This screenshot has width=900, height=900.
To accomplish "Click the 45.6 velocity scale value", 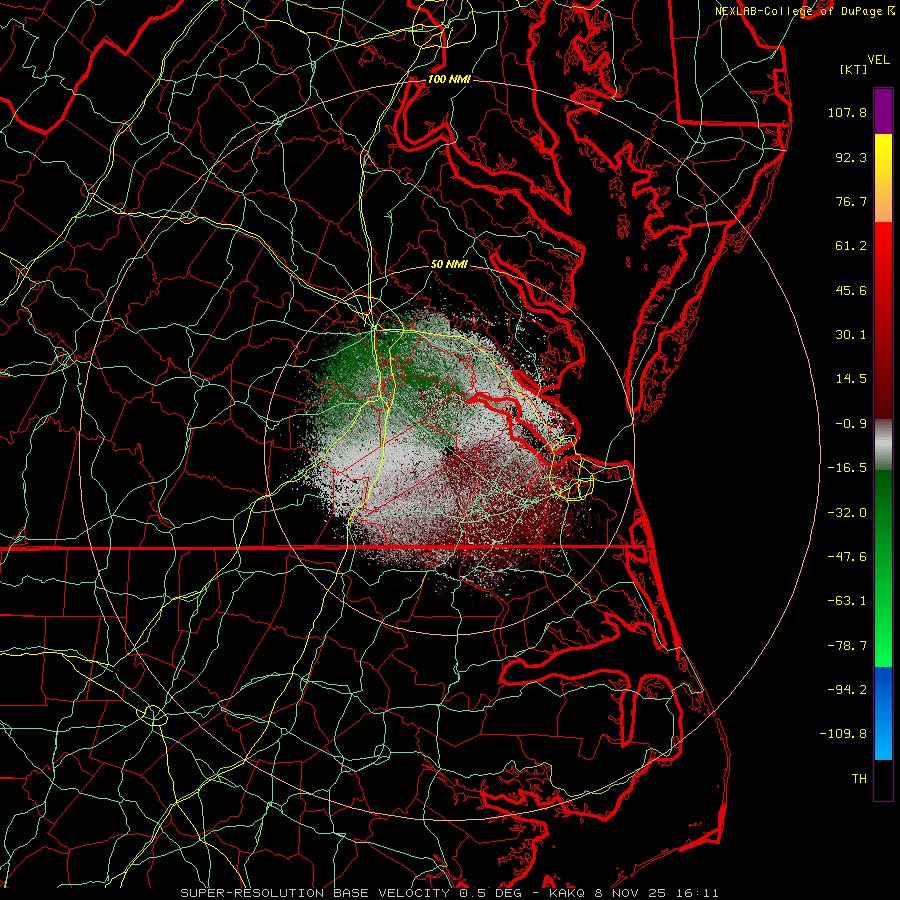I will [x=851, y=290].
